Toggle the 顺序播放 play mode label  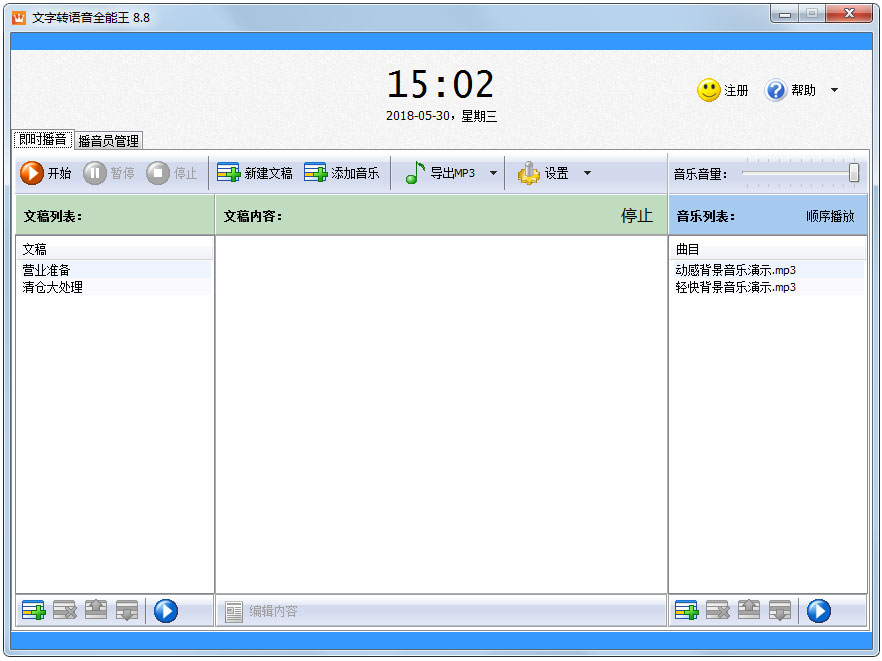coord(830,217)
